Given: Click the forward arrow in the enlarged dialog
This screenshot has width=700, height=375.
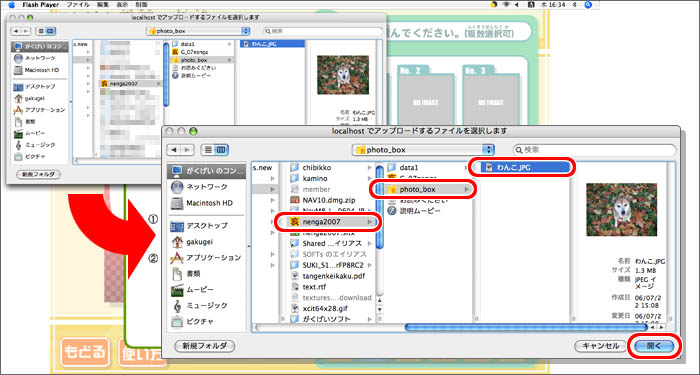Looking at the screenshot, I should [187, 150].
